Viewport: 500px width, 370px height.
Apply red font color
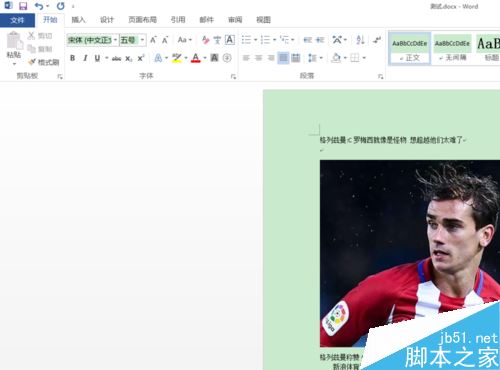[196, 58]
